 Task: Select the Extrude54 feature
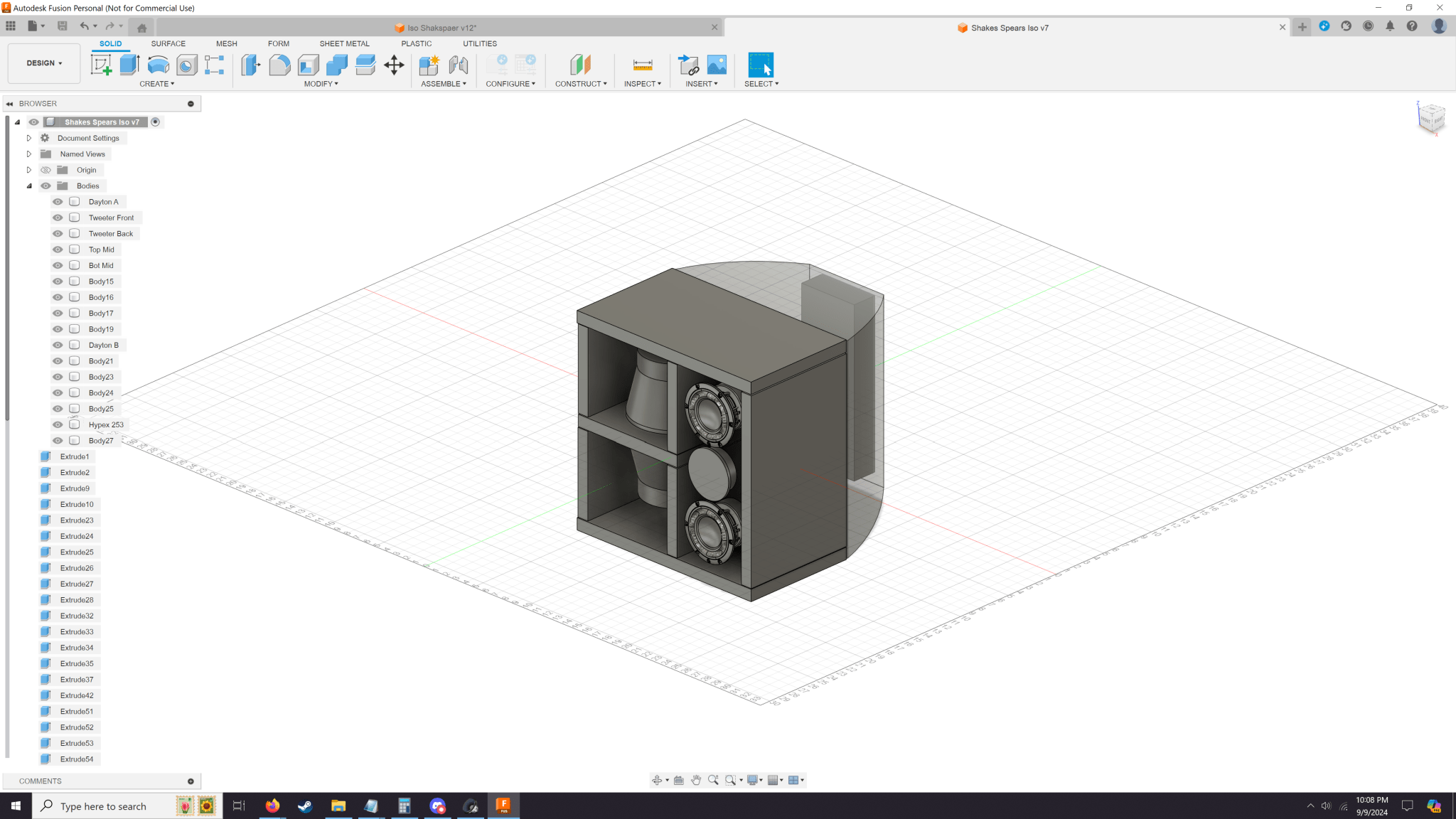(x=77, y=759)
